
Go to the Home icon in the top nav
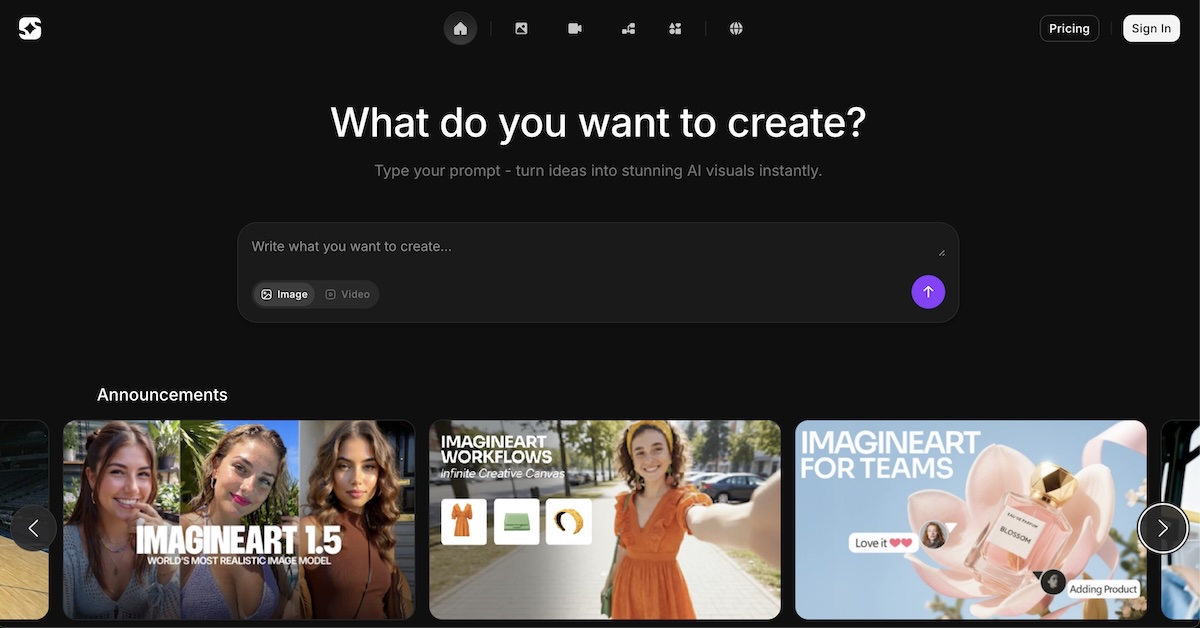(x=460, y=29)
